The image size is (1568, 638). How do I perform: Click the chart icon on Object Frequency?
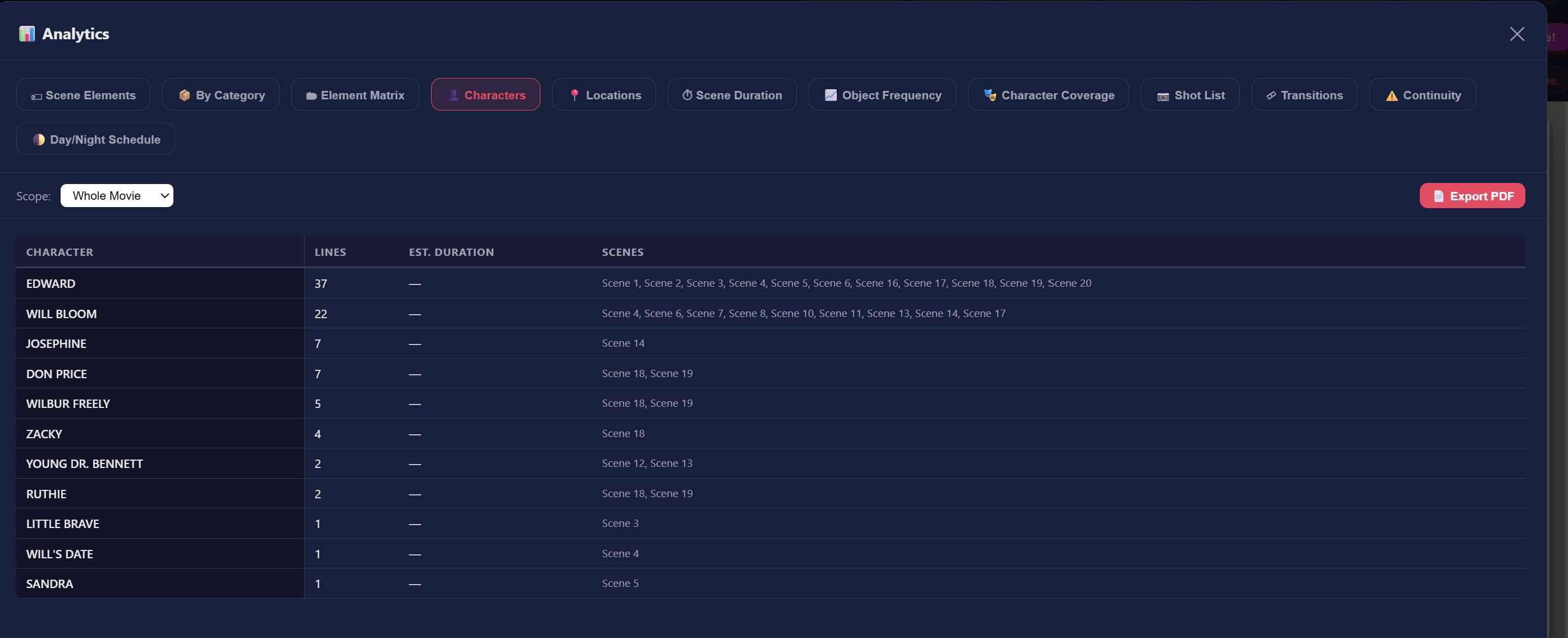click(830, 95)
